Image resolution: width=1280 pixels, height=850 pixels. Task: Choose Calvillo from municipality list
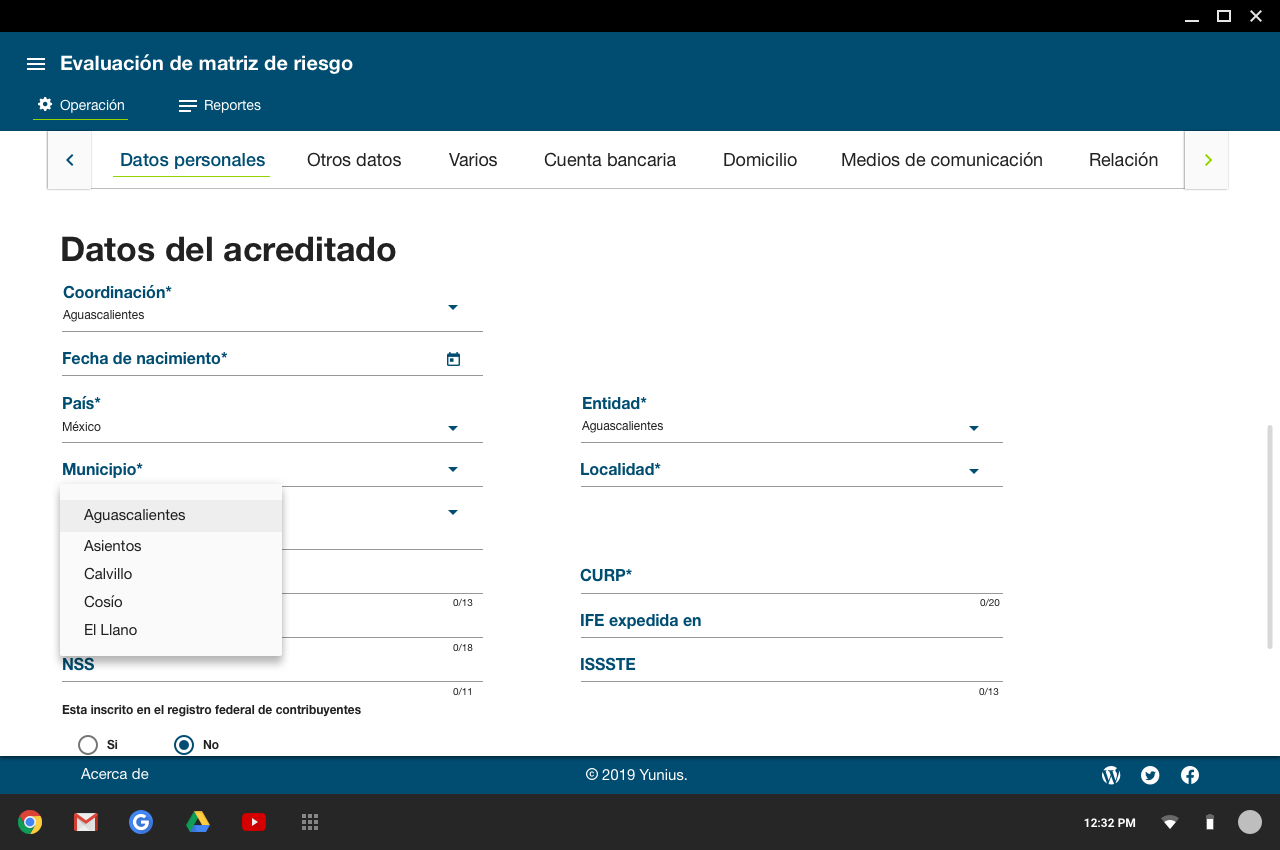[108, 574]
